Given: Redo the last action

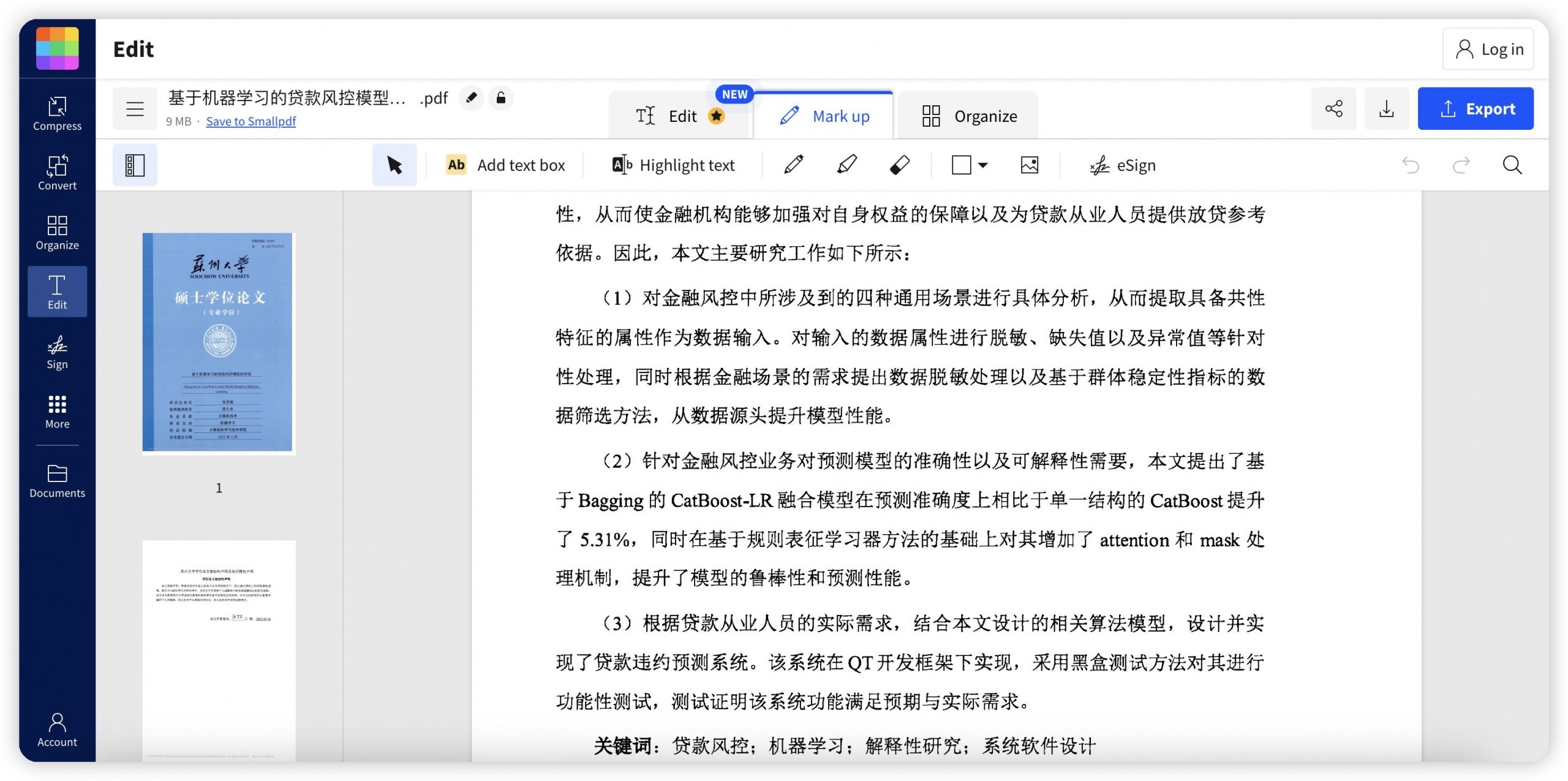Looking at the screenshot, I should point(1461,165).
